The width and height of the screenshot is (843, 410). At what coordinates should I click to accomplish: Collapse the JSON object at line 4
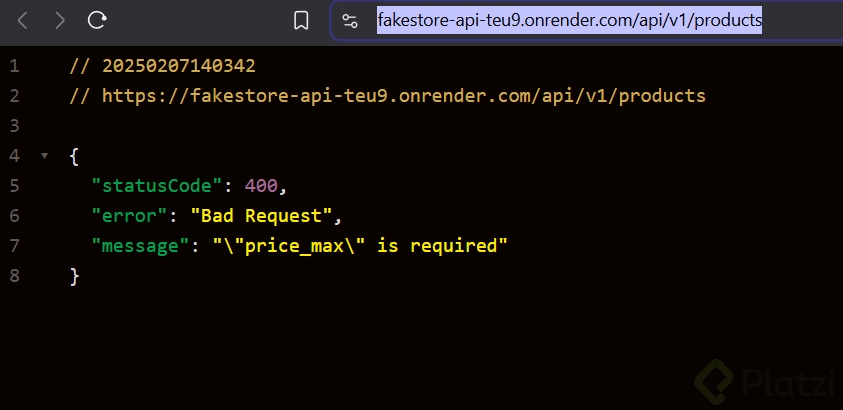44,157
